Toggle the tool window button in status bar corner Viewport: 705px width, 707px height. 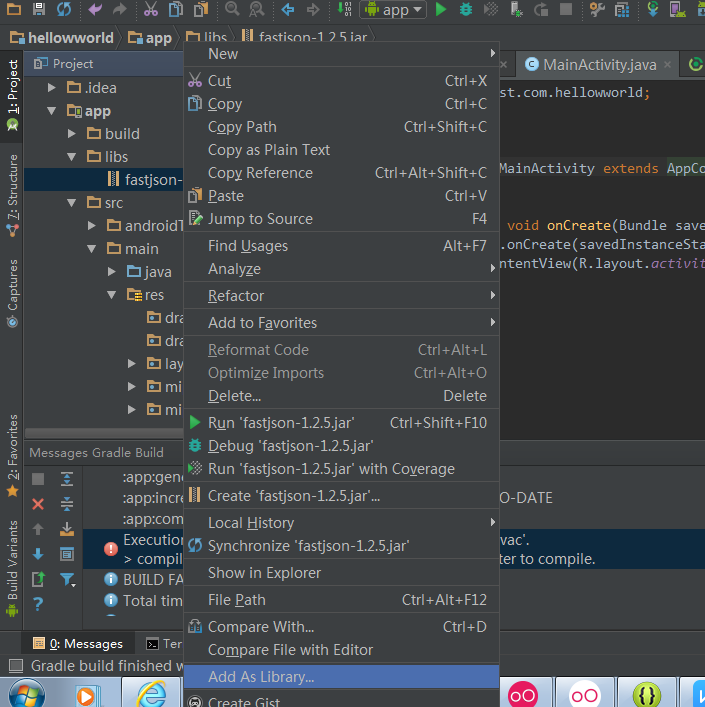pyautogui.click(x=15, y=666)
